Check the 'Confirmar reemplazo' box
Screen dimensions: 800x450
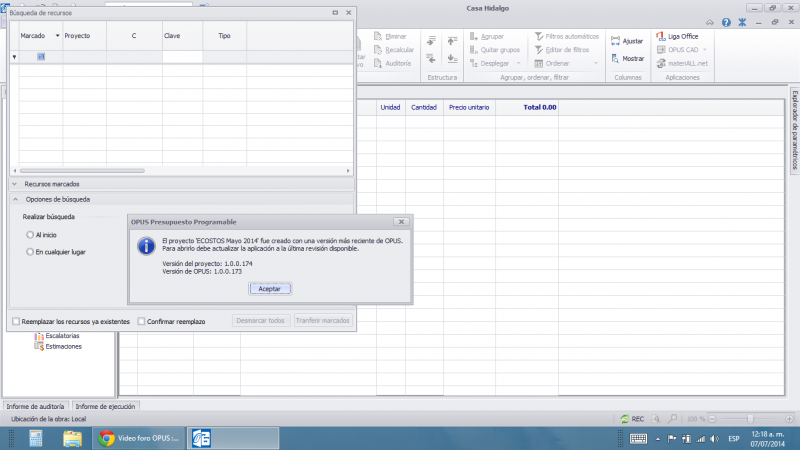coord(140,321)
